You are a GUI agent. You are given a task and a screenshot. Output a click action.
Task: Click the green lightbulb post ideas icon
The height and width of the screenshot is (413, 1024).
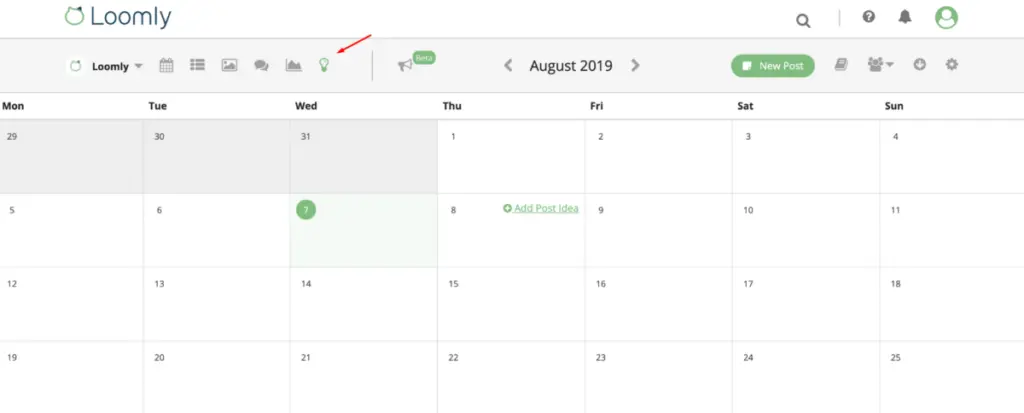pyautogui.click(x=323, y=65)
